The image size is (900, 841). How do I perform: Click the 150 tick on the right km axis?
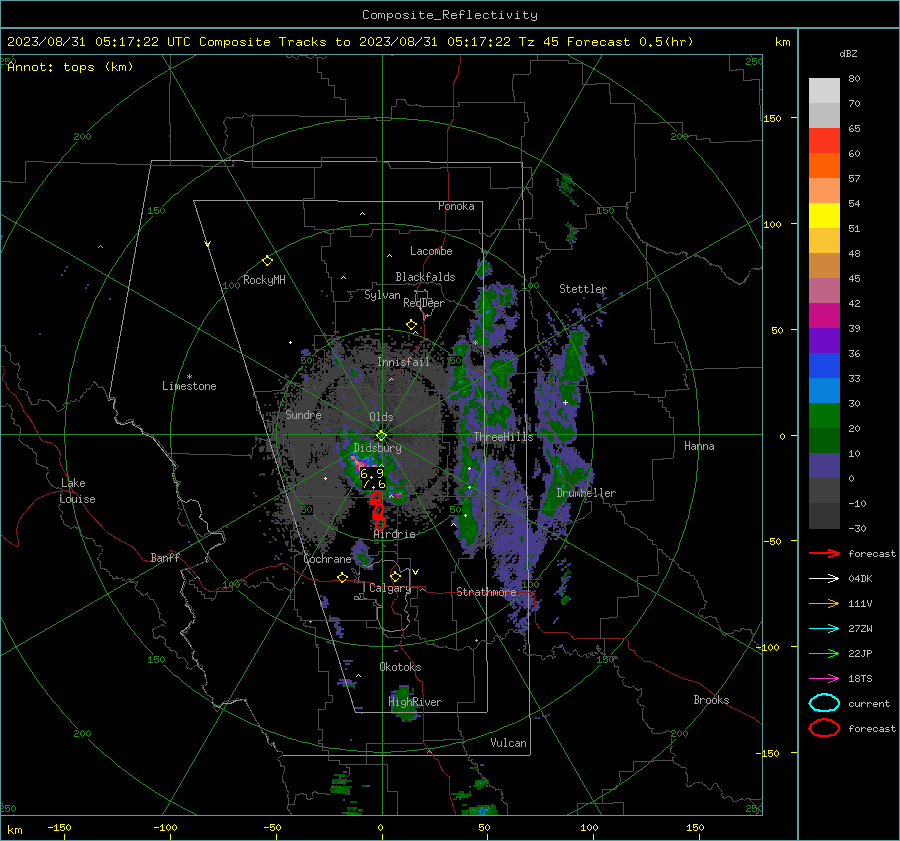[773, 118]
